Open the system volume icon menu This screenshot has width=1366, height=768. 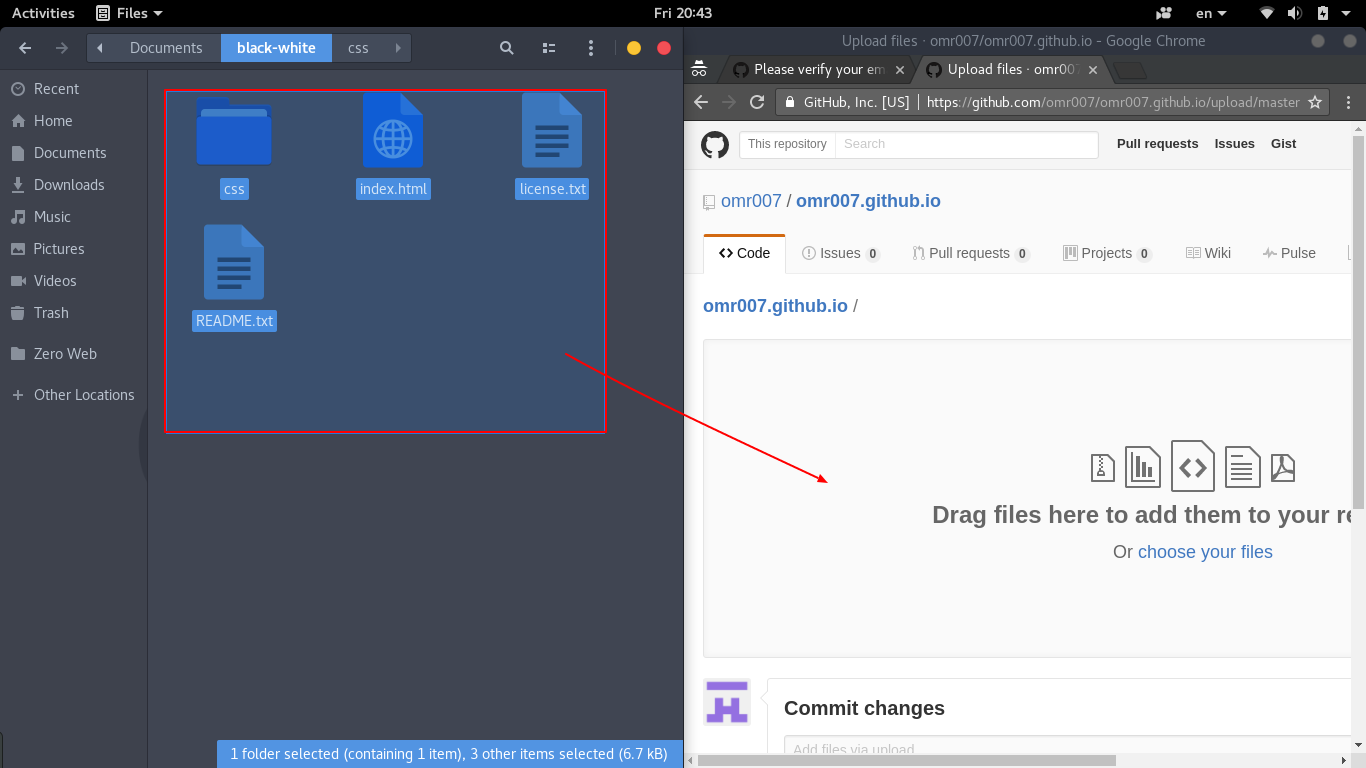click(x=1295, y=13)
